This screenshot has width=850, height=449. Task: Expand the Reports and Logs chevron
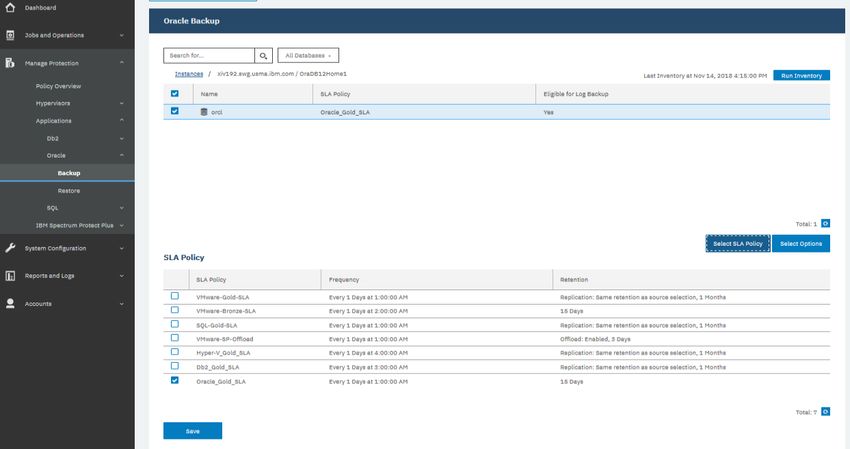click(x=121, y=275)
